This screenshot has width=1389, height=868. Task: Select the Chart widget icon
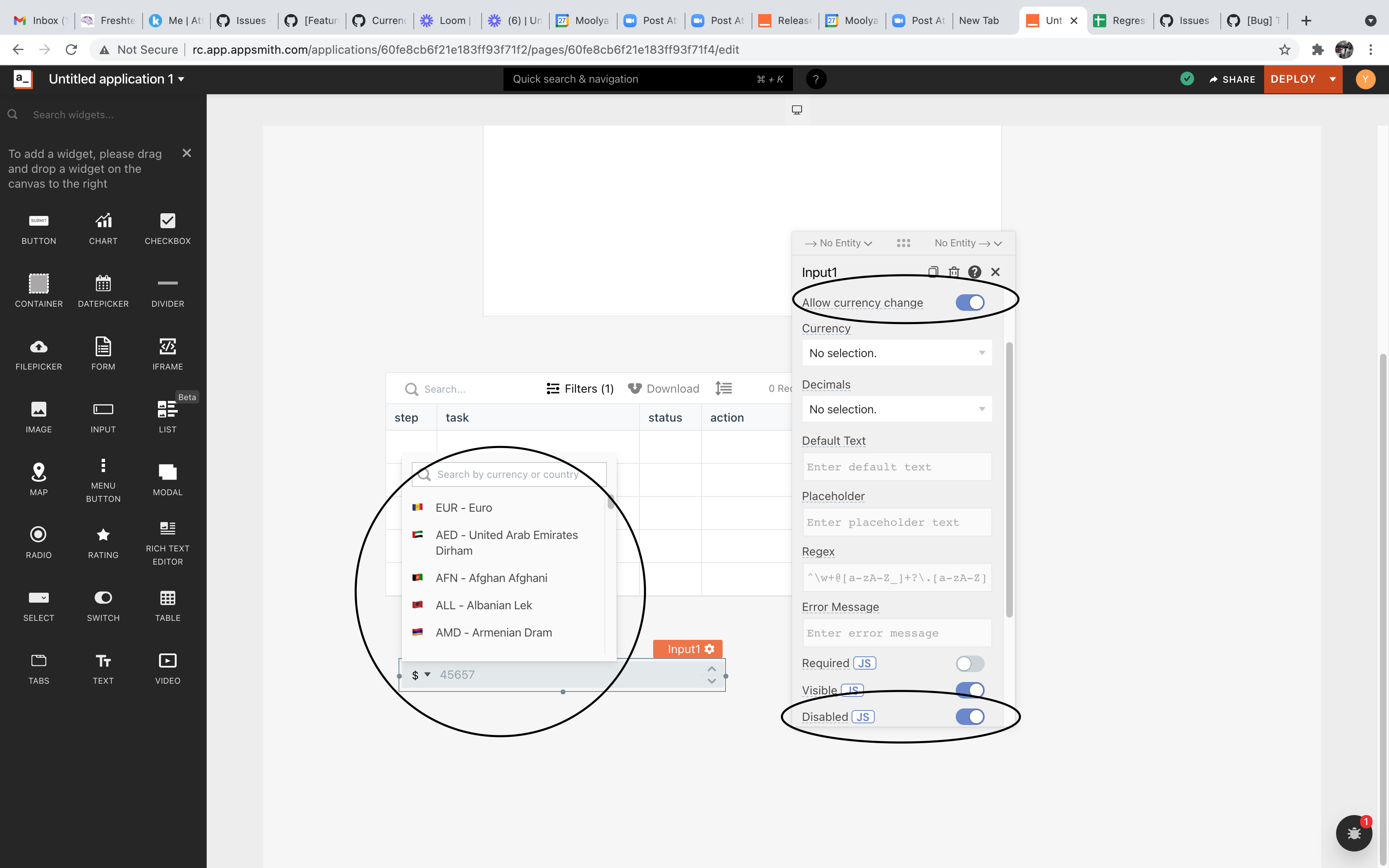[x=103, y=221]
